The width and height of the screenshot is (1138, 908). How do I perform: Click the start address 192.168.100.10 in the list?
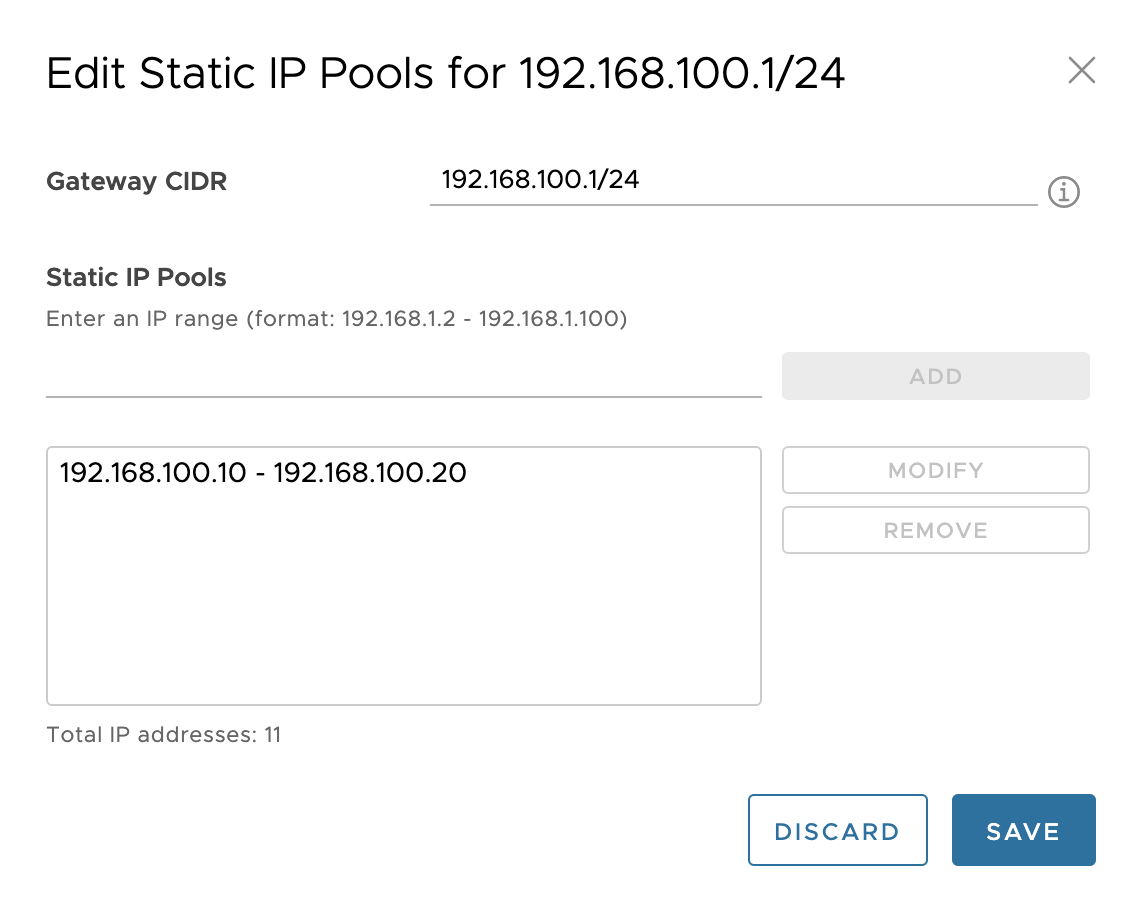[152, 472]
